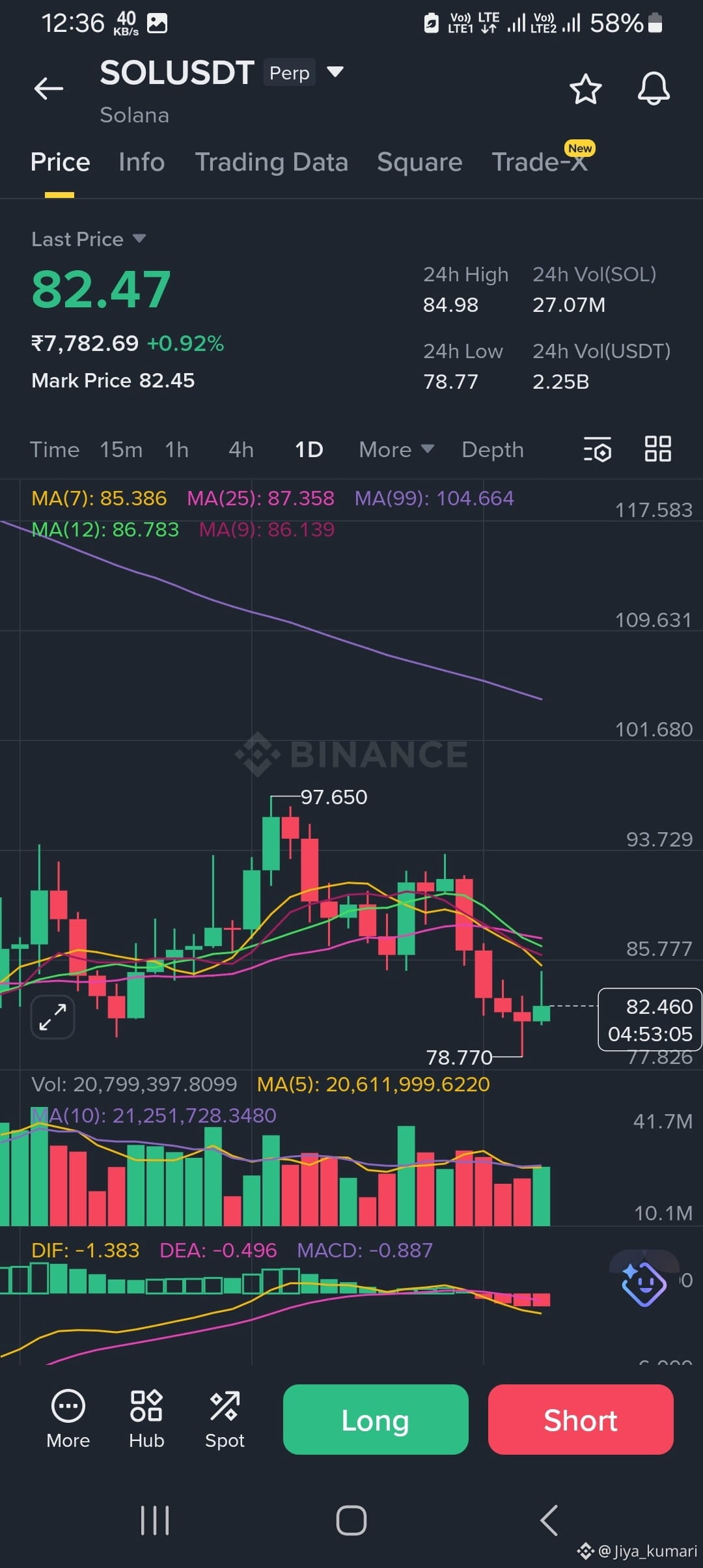Tap the Android home button
The image size is (703, 1568).
point(351,1521)
